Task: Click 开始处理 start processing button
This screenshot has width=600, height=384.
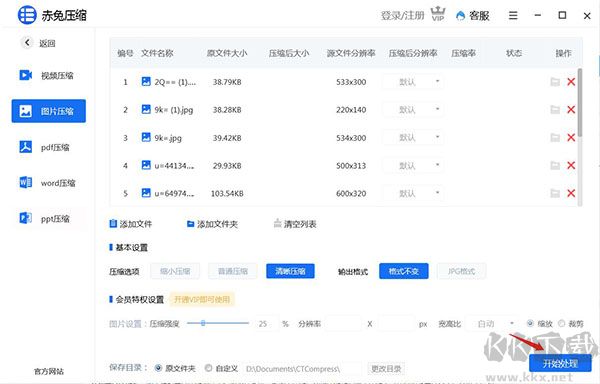Action: click(x=560, y=363)
